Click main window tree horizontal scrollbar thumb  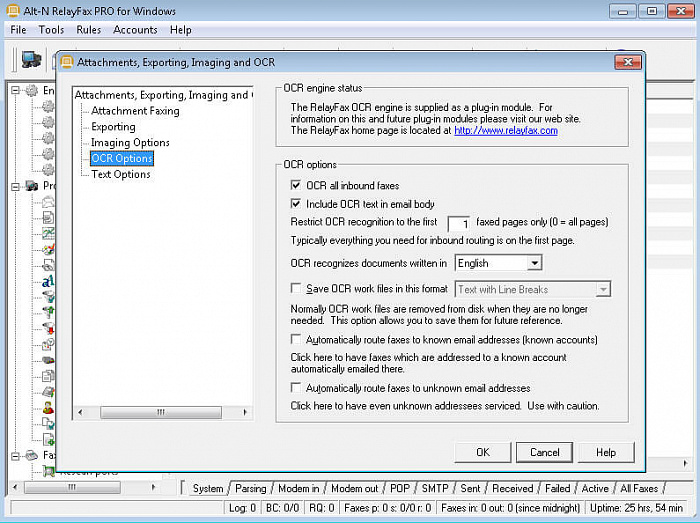tap(72, 487)
